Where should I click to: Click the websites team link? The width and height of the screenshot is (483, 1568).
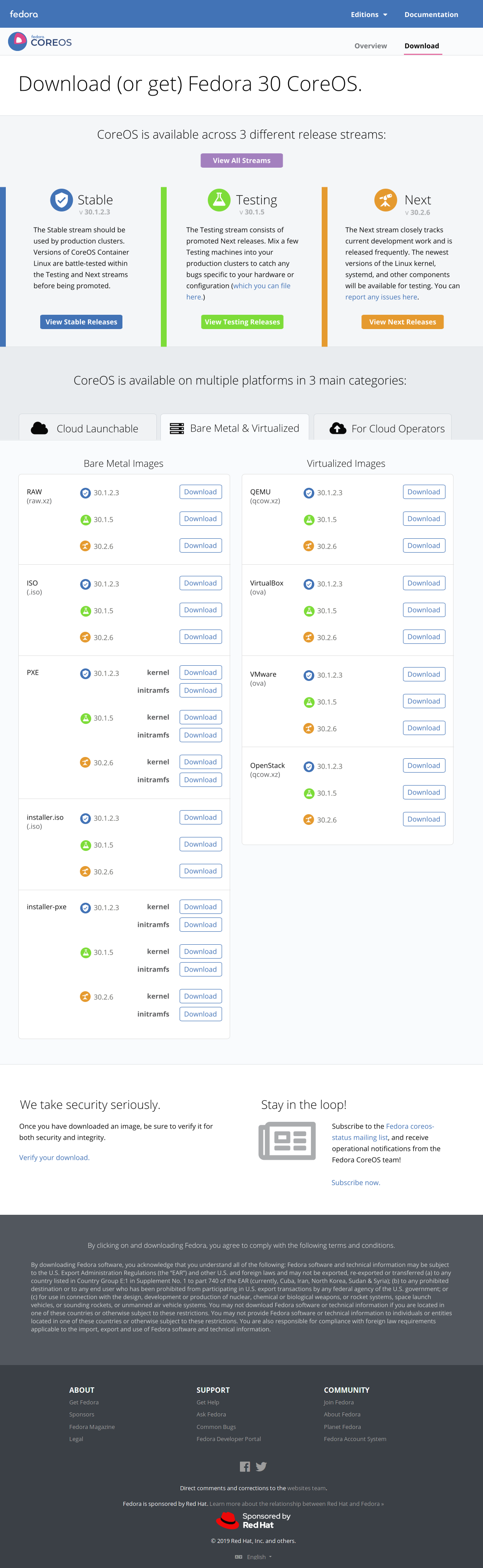[x=307, y=1488]
